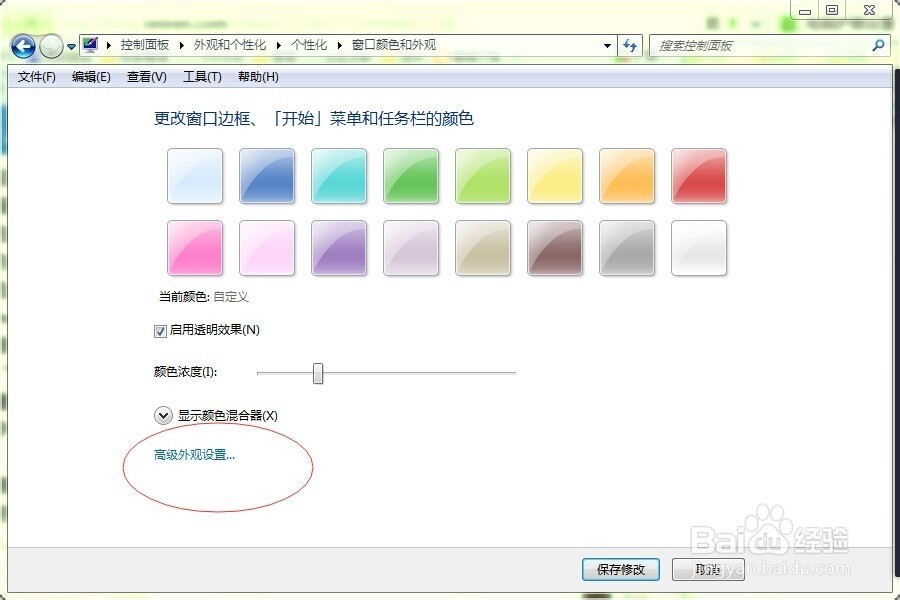
Task: Select the pale lavender color swatch
Action: click(x=411, y=248)
